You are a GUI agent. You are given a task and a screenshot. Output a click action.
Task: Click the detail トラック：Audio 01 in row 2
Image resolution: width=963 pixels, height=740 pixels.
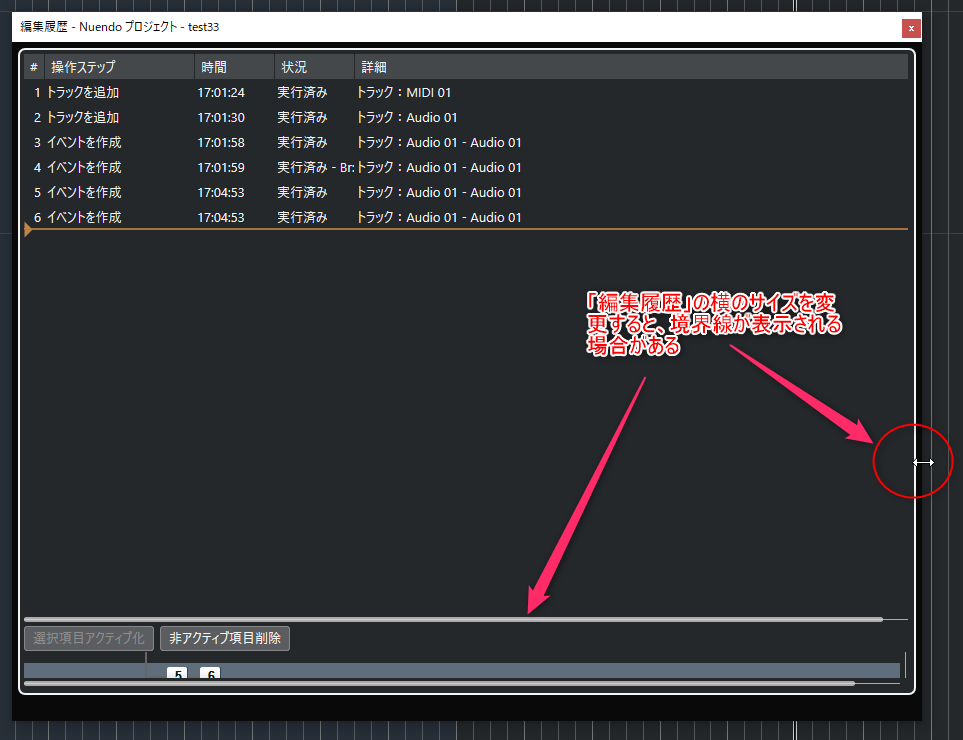407,117
